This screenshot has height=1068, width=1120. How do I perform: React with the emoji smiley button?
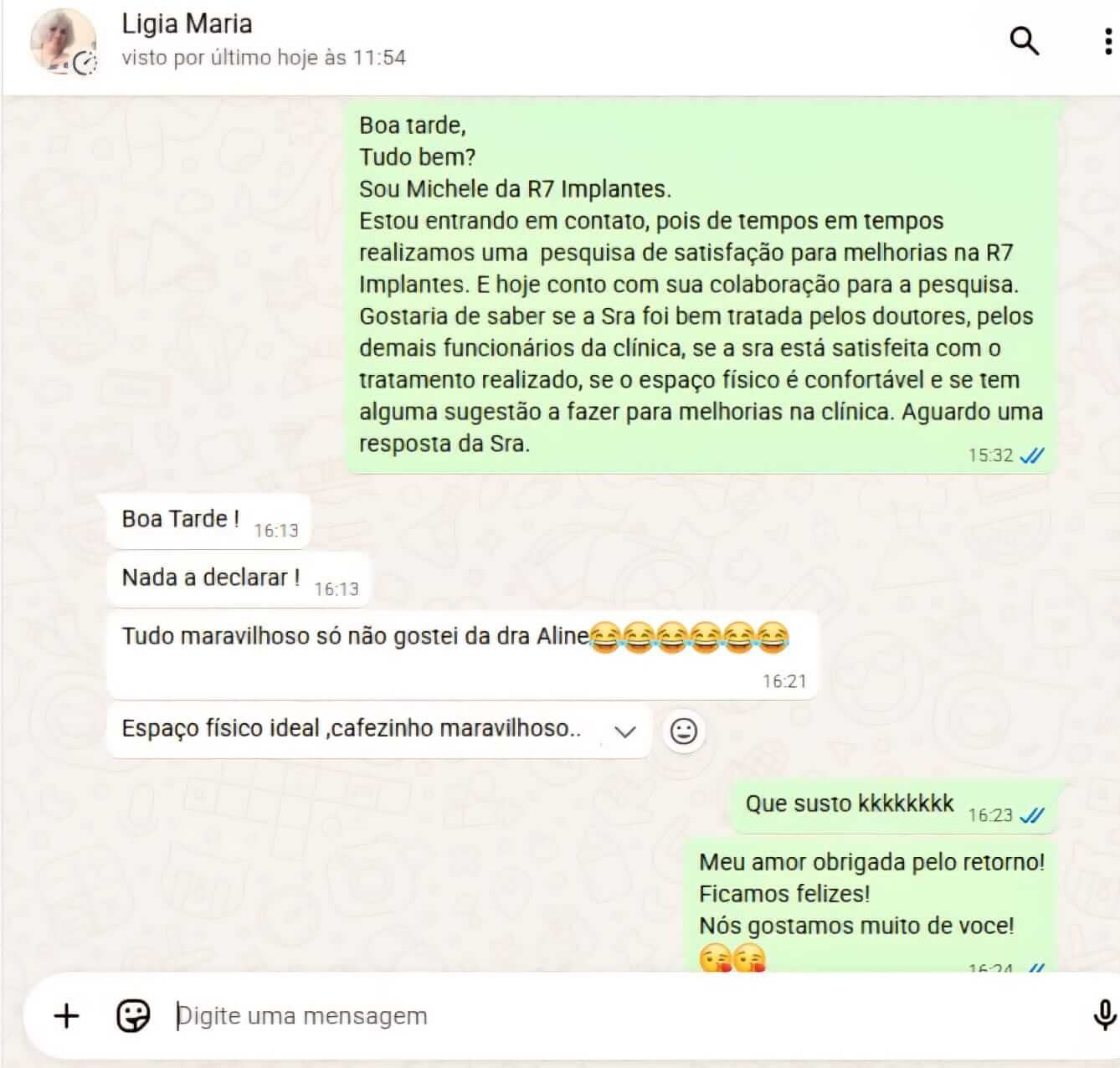coord(684,732)
